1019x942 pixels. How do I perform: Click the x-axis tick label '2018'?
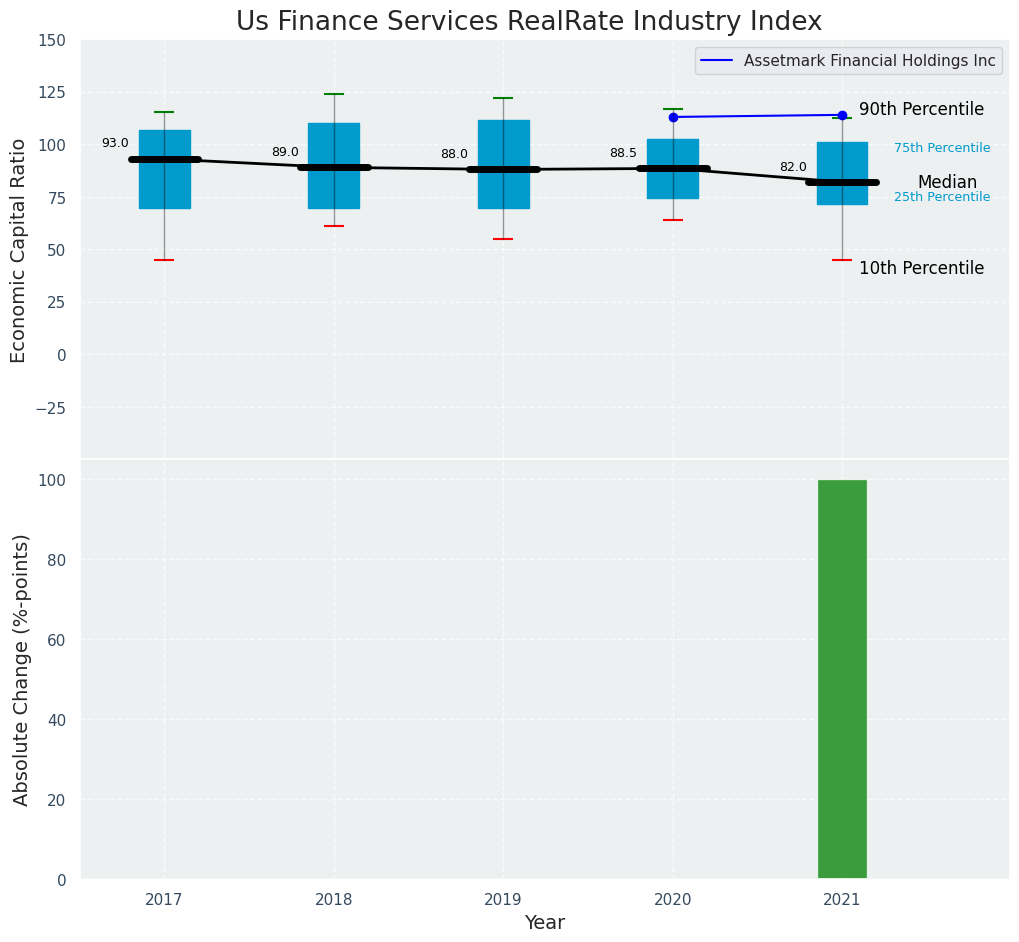click(x=334, y=900)
